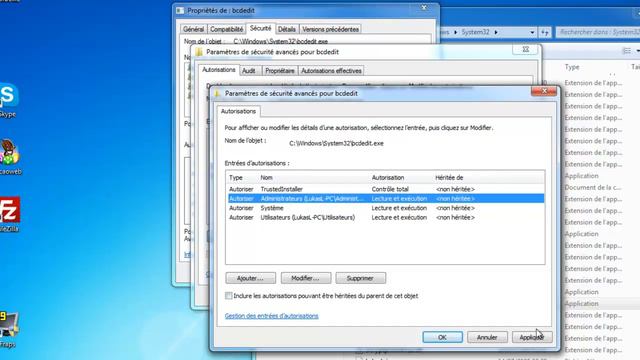Open the Explorer address bar history dropdown
The width and height of the screenshot is (640, 360).
532,32
